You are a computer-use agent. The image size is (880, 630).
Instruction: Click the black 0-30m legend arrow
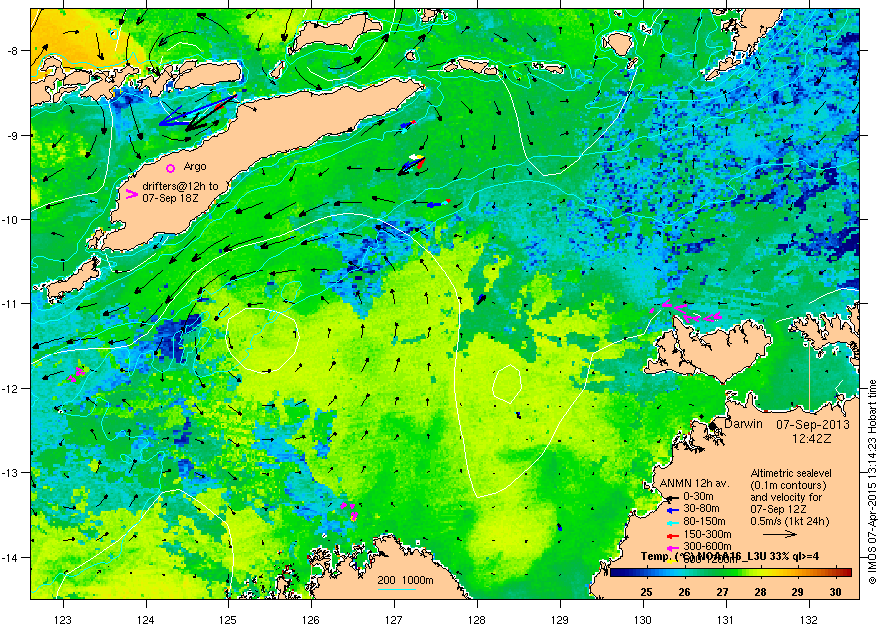point(672,497)
